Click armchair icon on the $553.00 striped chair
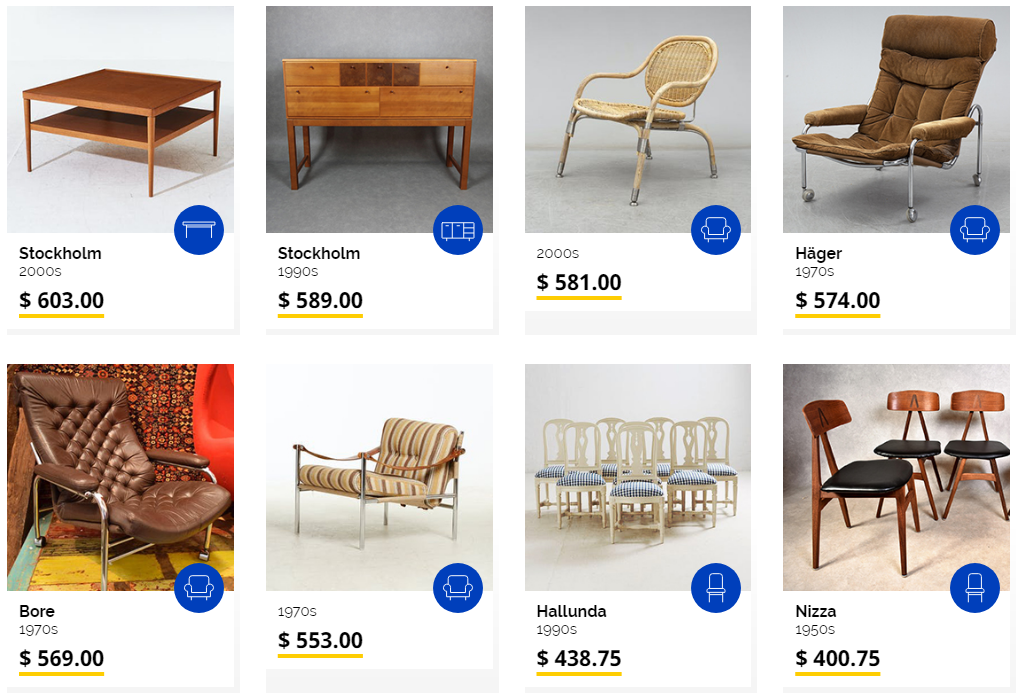 (x=457, y=588)
